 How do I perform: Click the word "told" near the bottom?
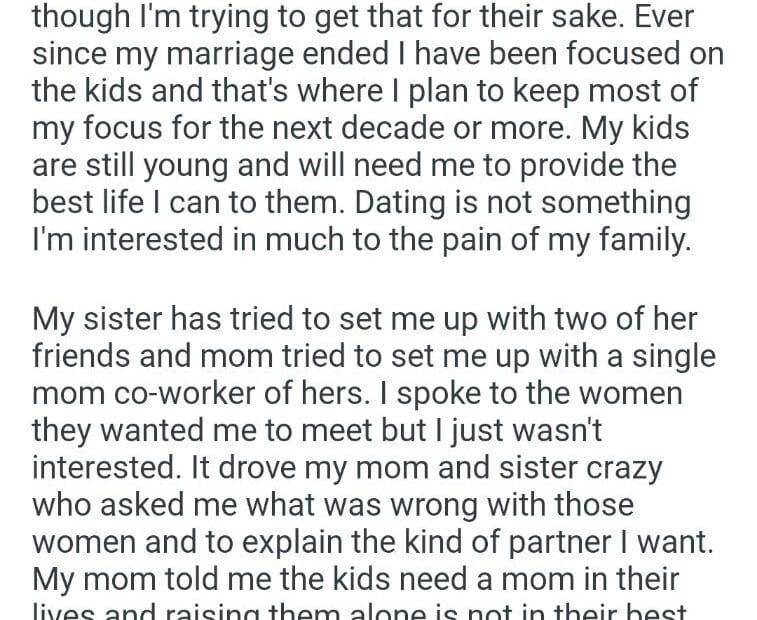[x=186, y=578]
